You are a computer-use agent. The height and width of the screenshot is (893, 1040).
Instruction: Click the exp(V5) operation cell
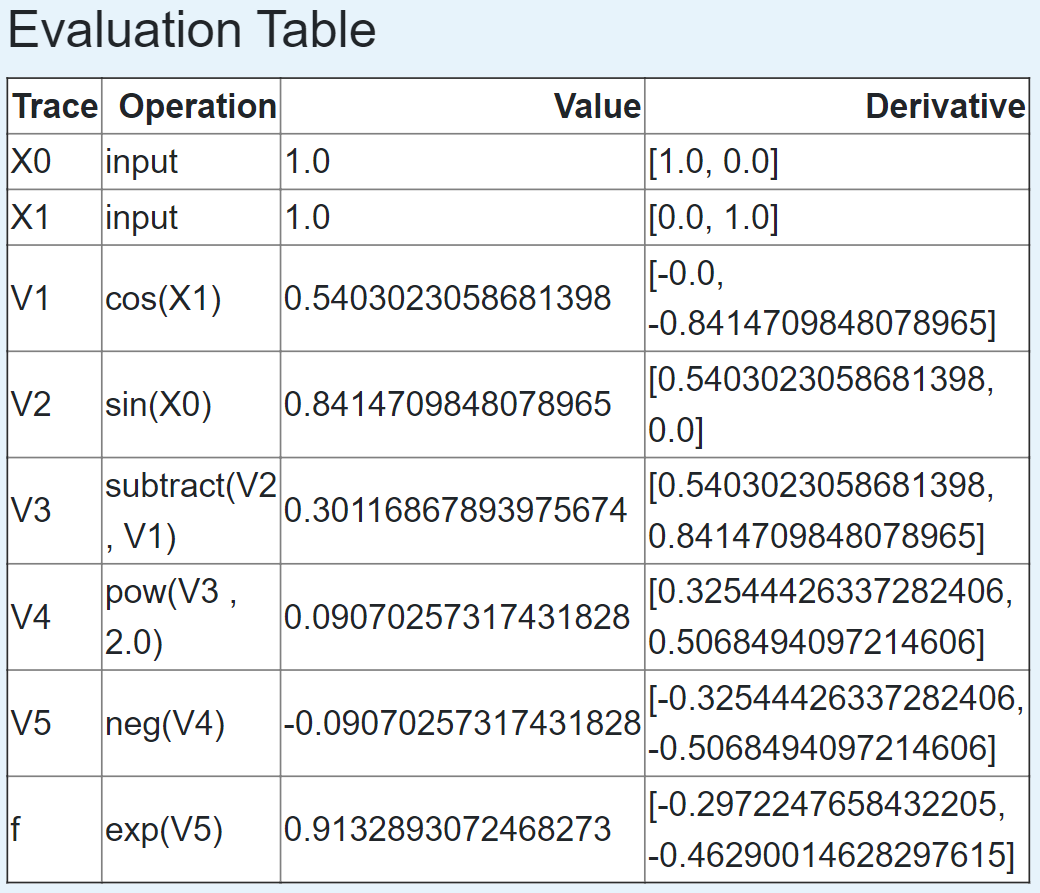point(191,829)
